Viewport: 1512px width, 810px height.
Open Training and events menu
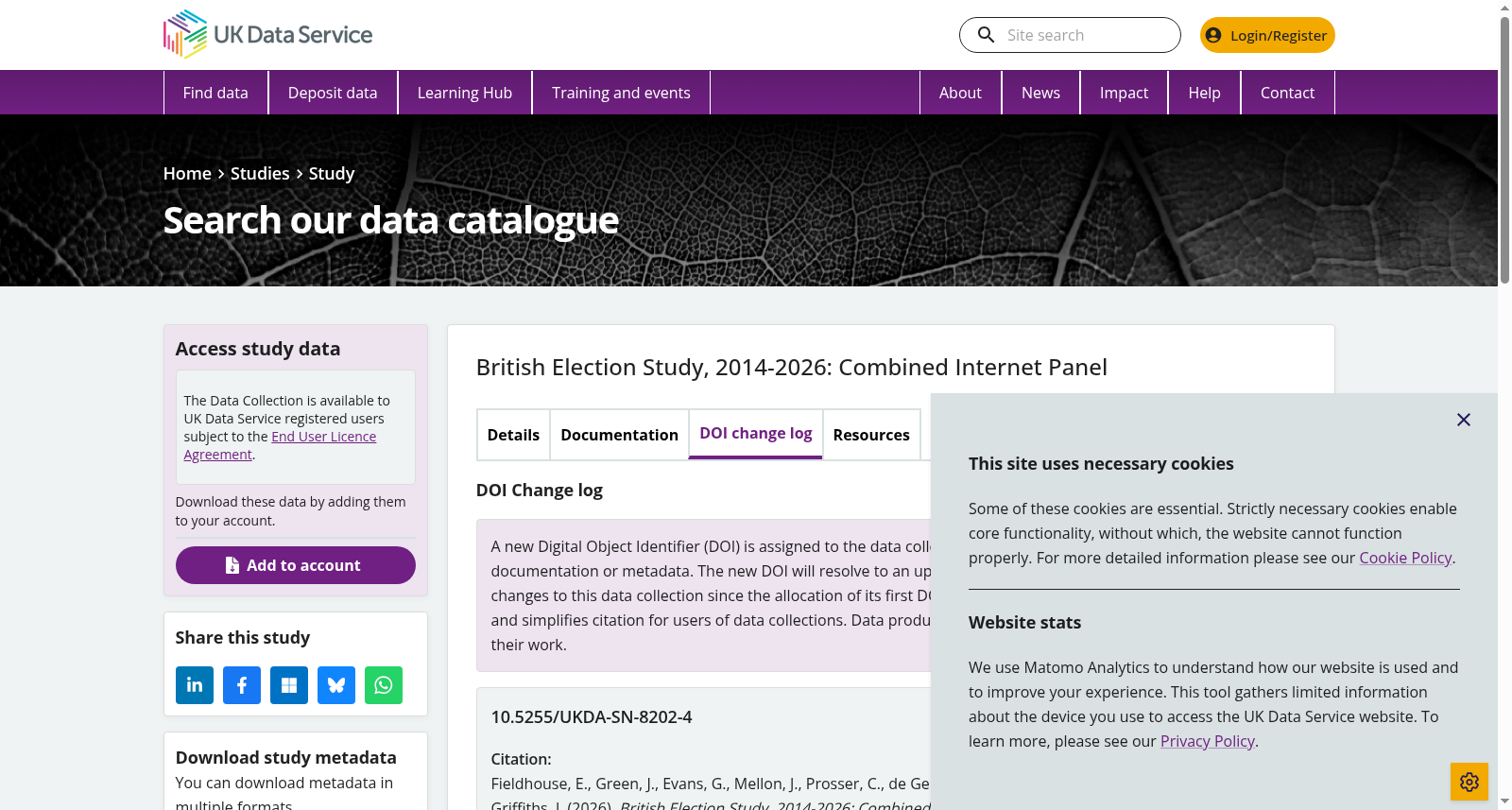click(x=621, y=93)
